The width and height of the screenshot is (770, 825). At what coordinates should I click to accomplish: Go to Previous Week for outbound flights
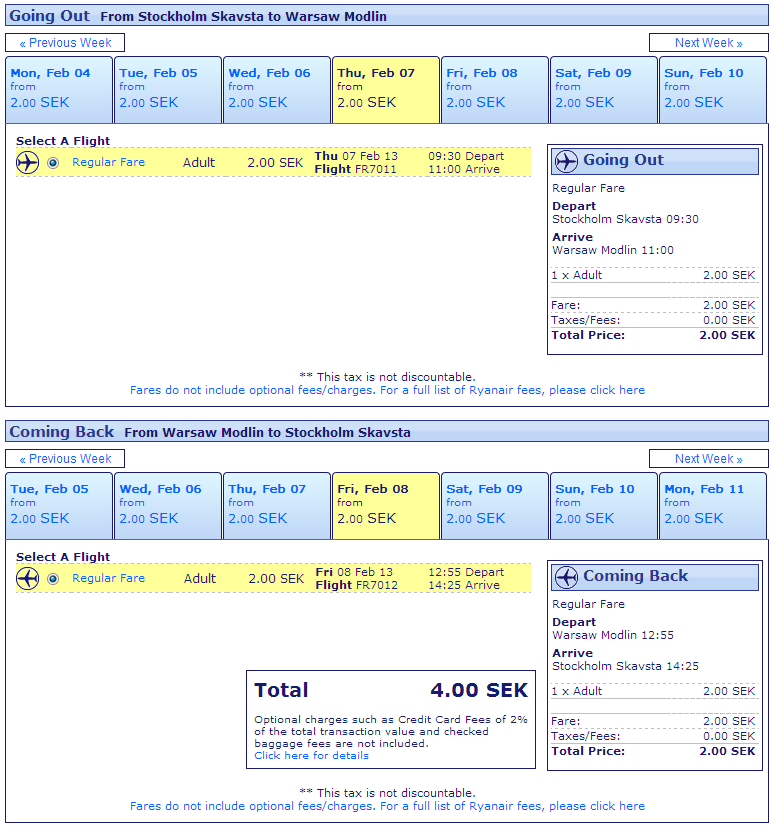[x=65, y=43]
